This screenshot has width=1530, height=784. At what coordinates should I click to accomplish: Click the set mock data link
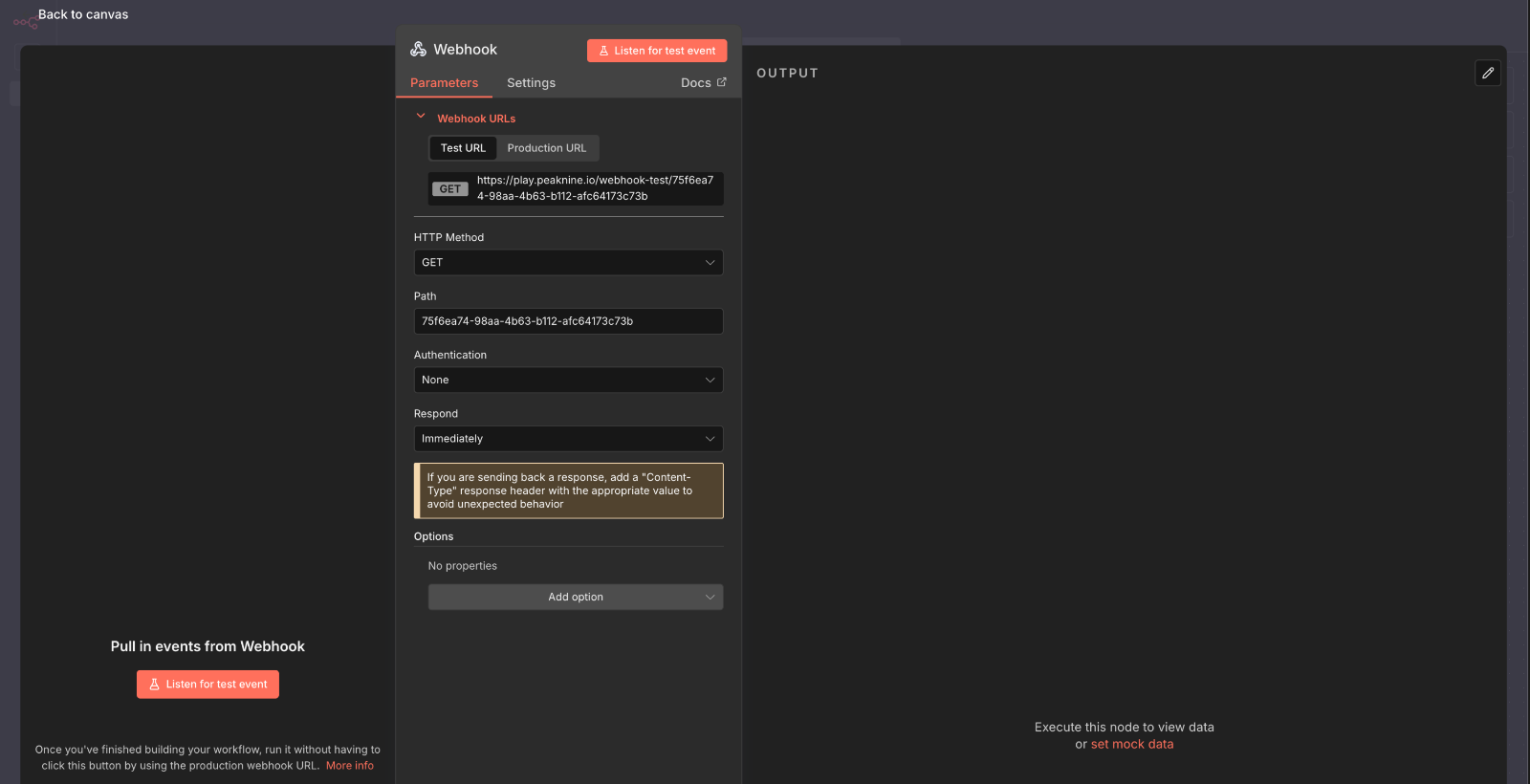pyautogui.click(x=1132, y=745)
